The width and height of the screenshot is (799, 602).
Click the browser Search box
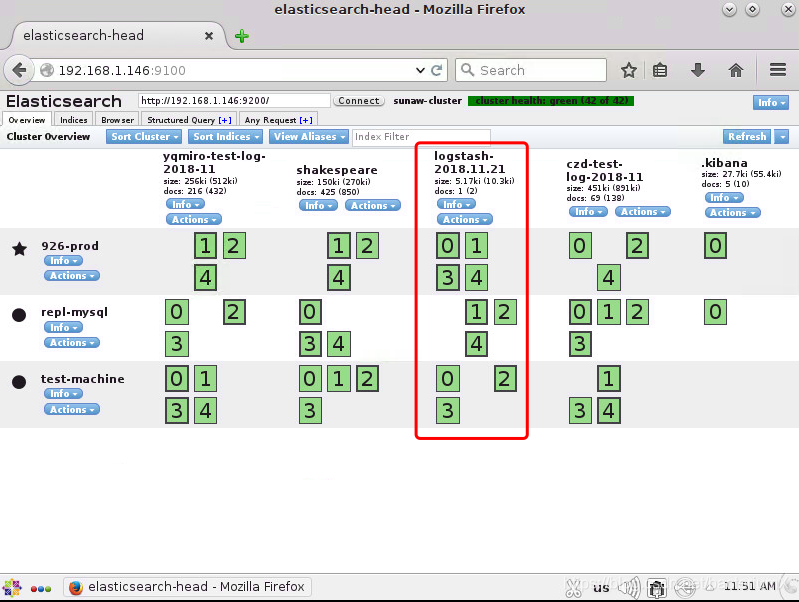[531, 70]
